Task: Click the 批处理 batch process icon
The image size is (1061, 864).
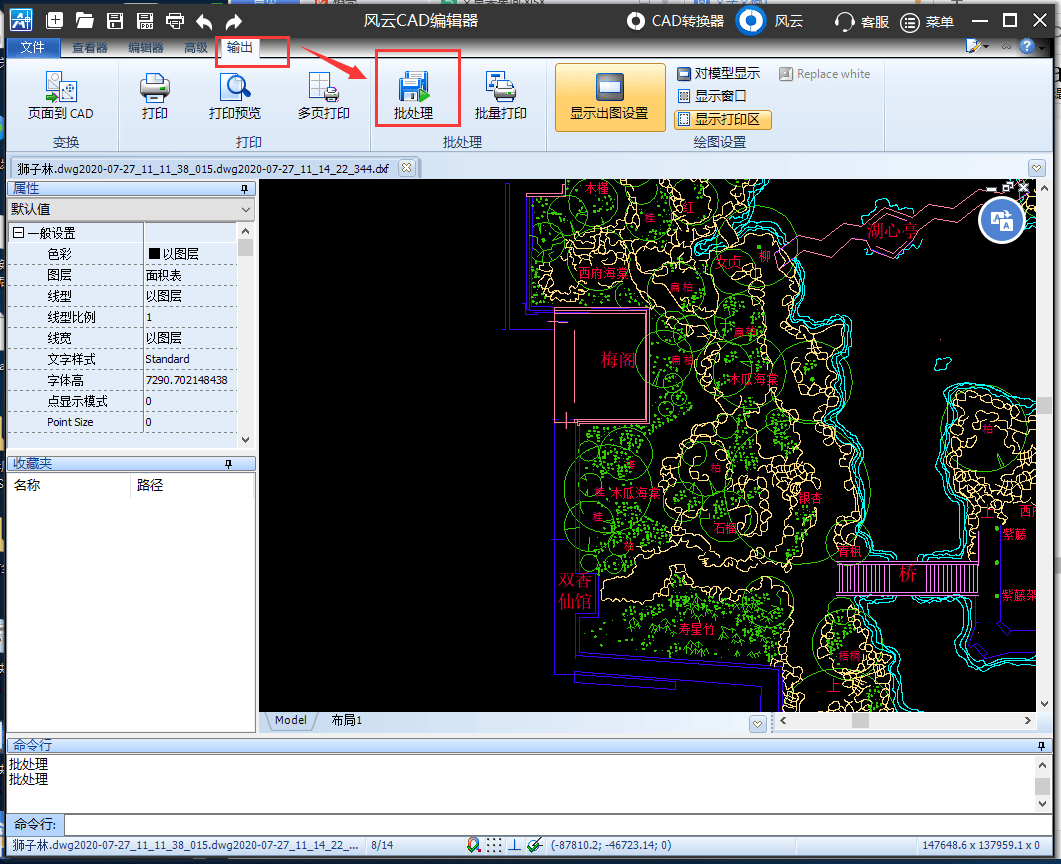Action: [x=413, y=88]
